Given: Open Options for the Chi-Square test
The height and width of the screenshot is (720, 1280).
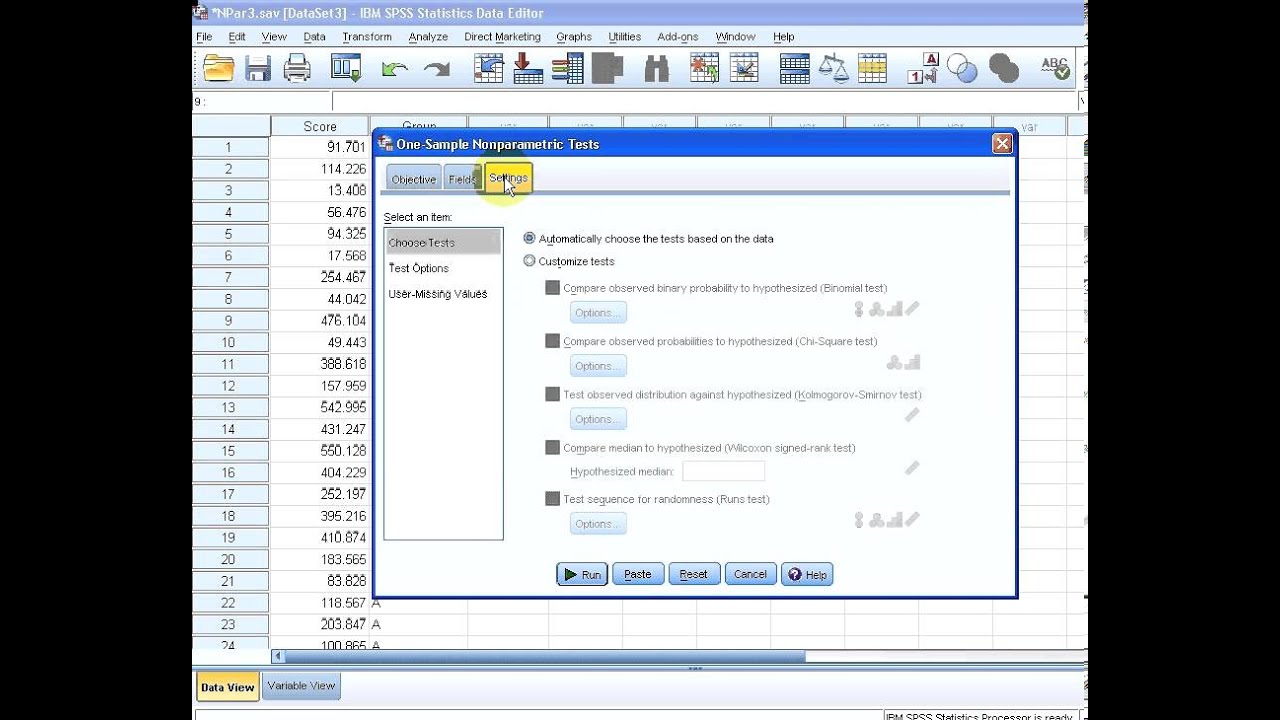Looking at the screenshot, I should click(x=598, y=365).
